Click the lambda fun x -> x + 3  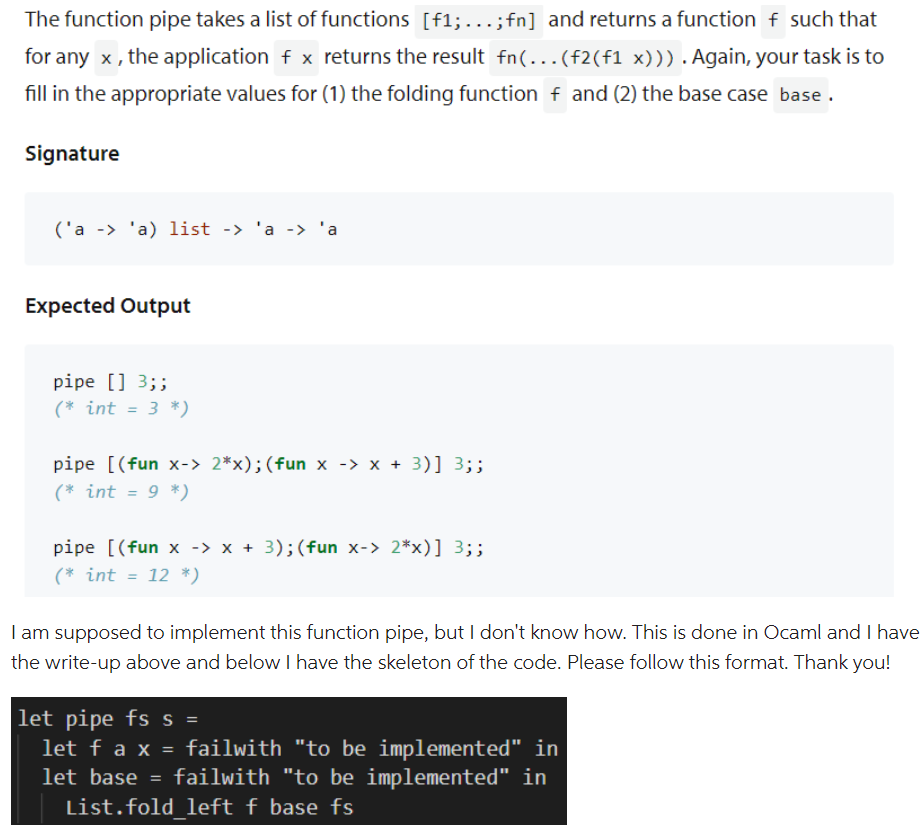[x=200, y=547]
